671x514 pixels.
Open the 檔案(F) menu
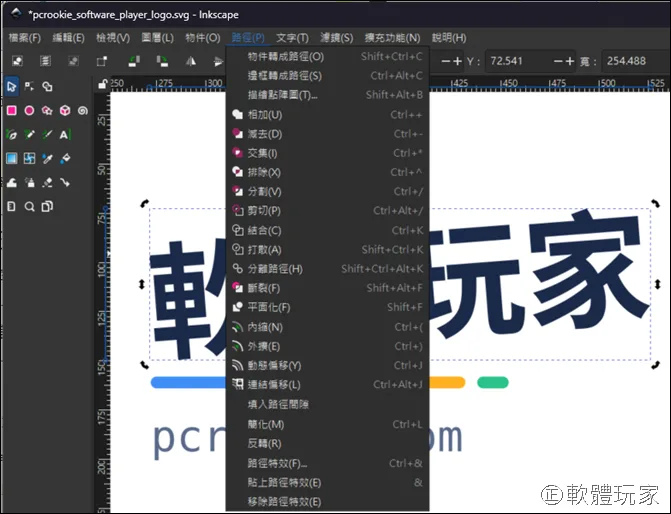coord(24,38)
